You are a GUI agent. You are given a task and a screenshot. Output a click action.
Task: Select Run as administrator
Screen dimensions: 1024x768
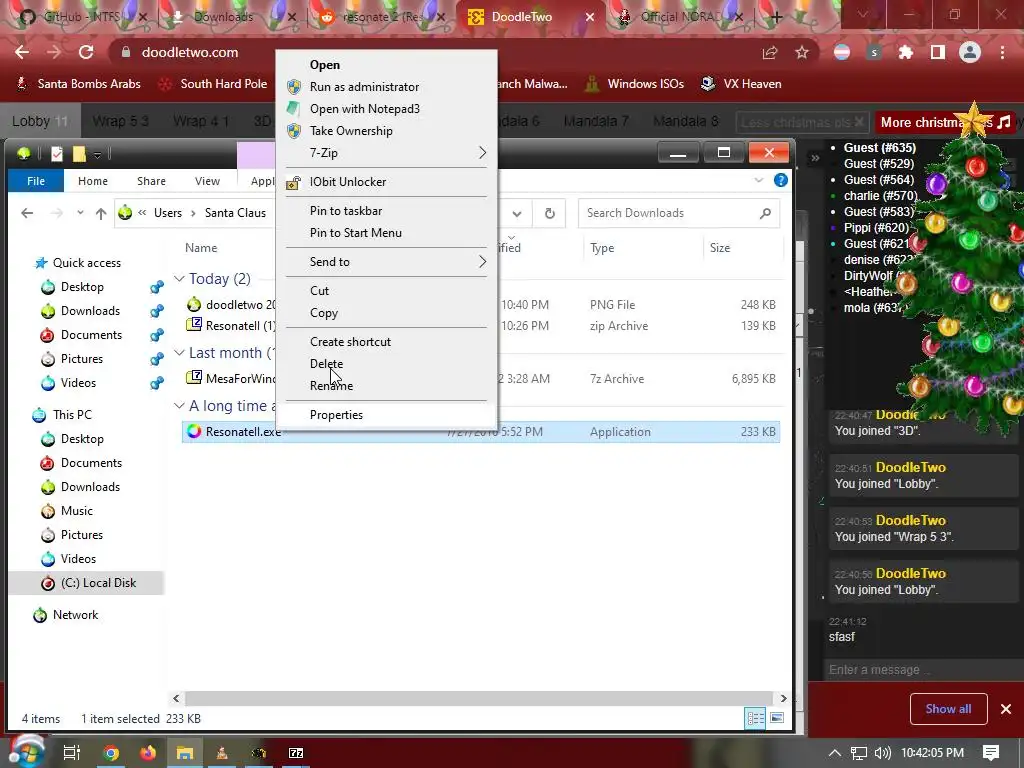tap(364, 87)
